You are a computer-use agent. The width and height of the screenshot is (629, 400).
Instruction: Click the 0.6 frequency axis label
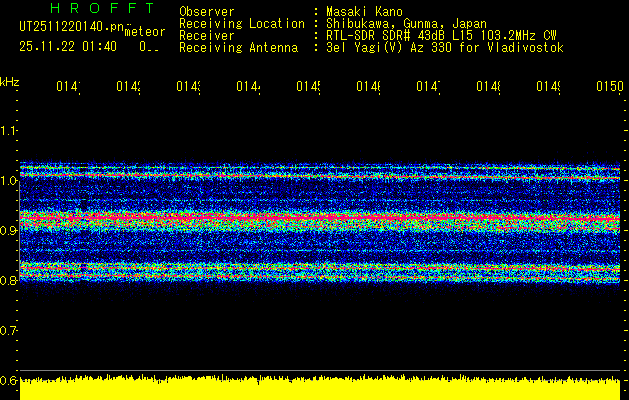[x=9, y=380]
